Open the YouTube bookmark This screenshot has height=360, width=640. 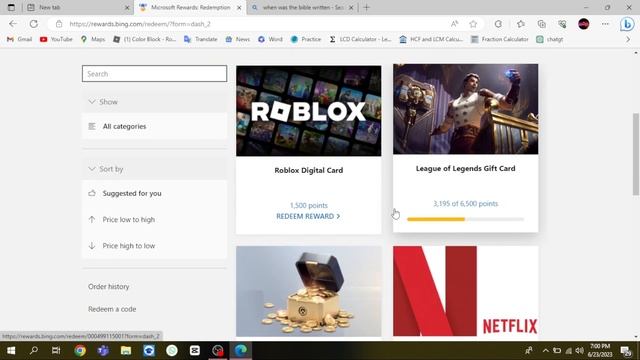(56, 39)
